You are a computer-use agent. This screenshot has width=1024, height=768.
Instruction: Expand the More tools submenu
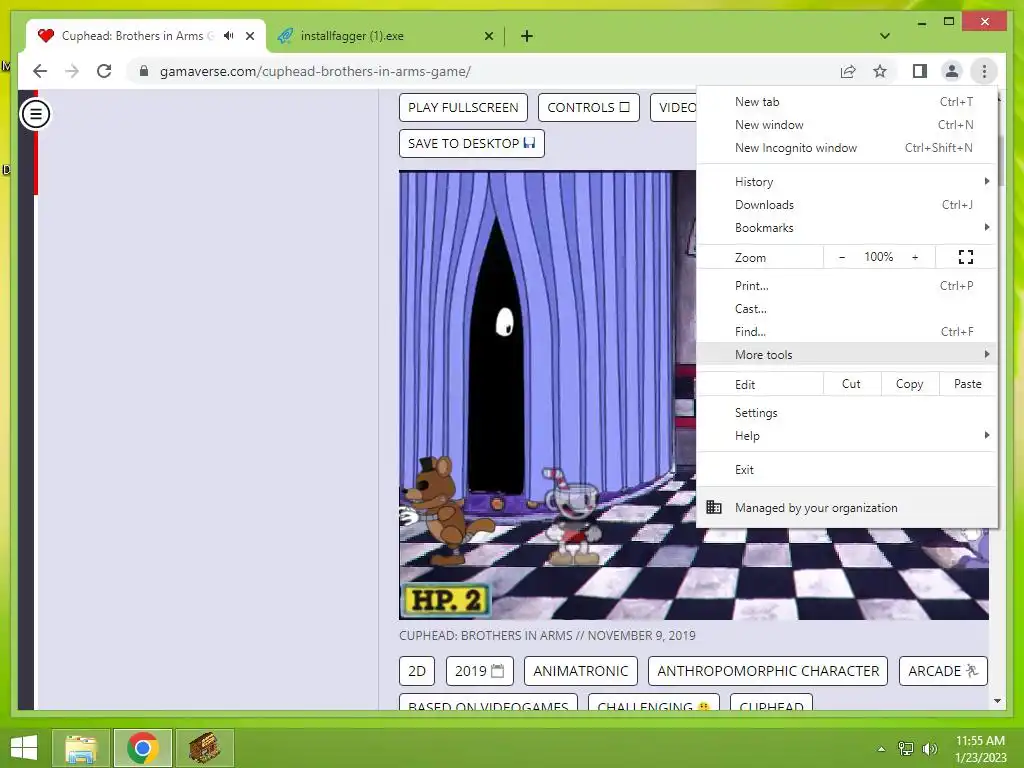click(x=847, y=354)
